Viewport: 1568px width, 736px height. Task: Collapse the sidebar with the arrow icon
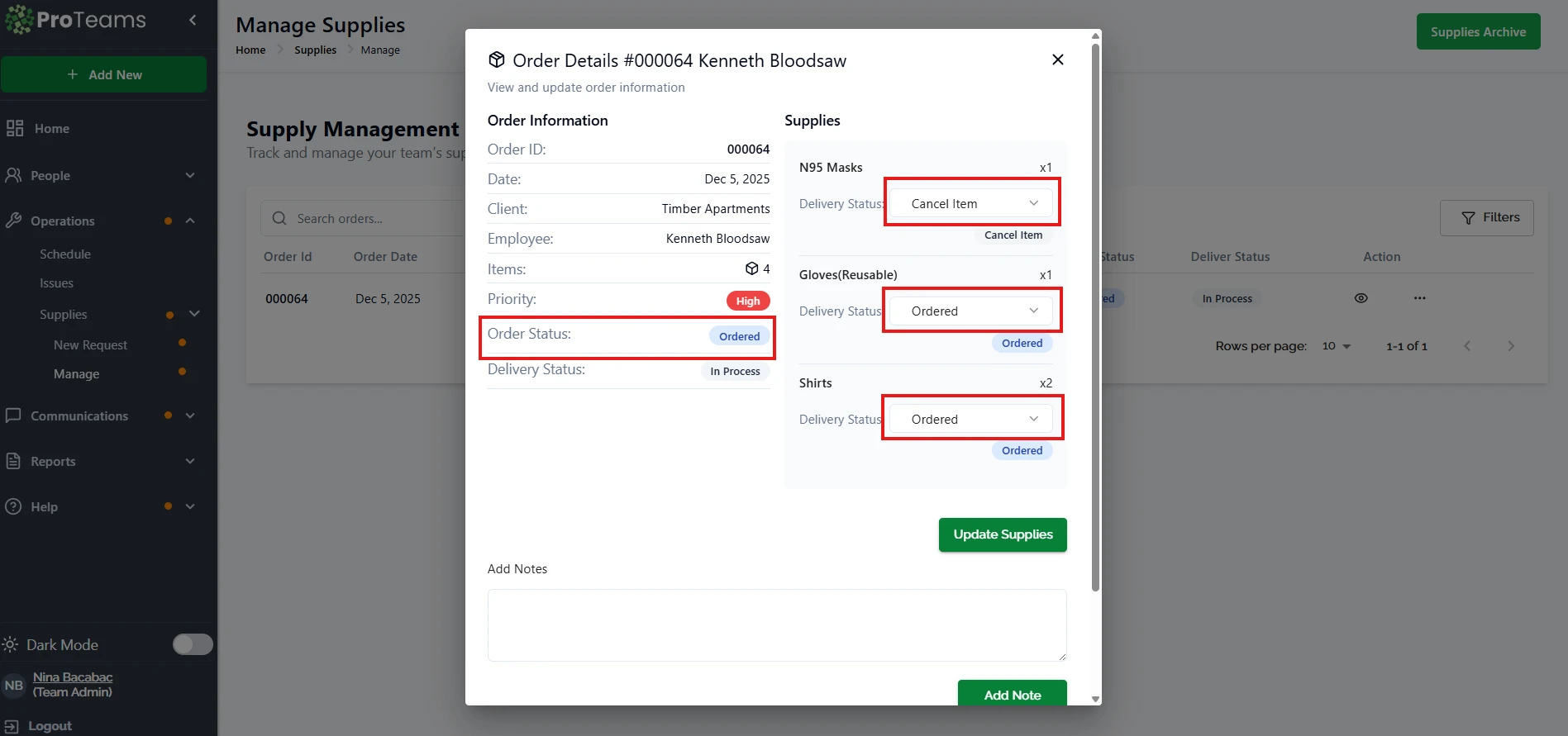tap(193, 20)
